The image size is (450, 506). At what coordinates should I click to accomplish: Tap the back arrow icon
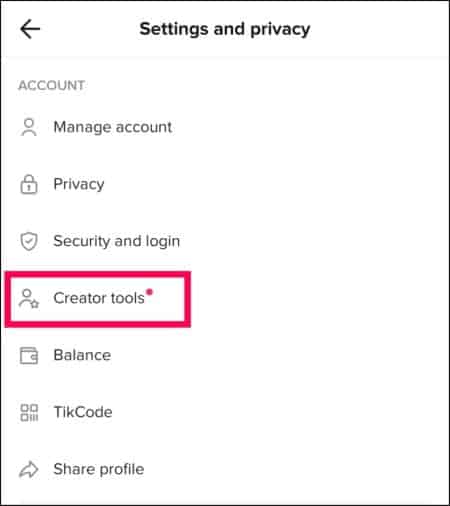pos(30,29)
